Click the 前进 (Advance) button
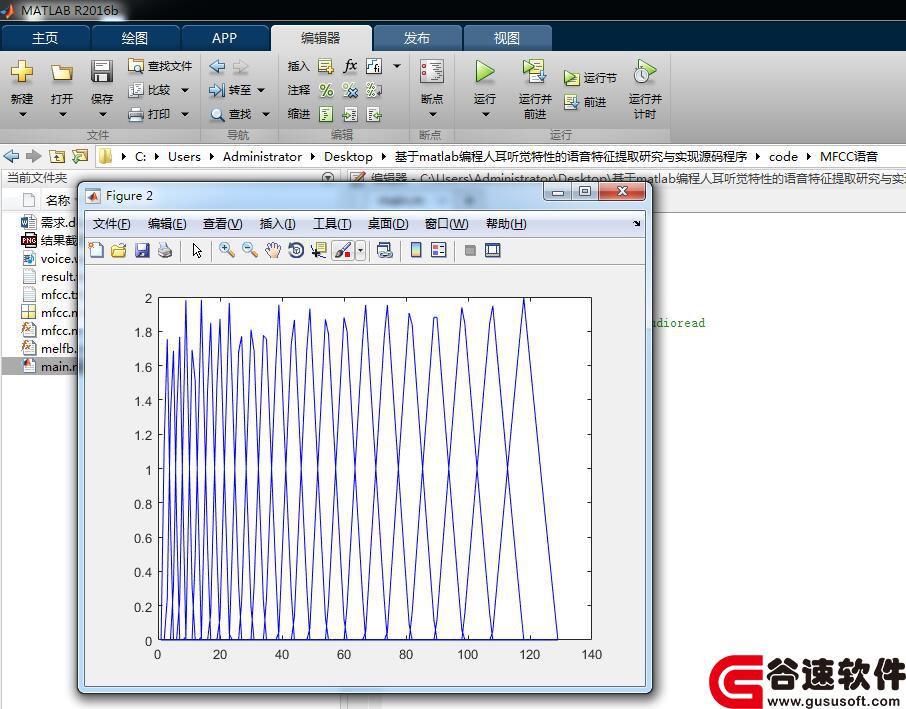The image size is (906, 709). (x=585, y=102)
